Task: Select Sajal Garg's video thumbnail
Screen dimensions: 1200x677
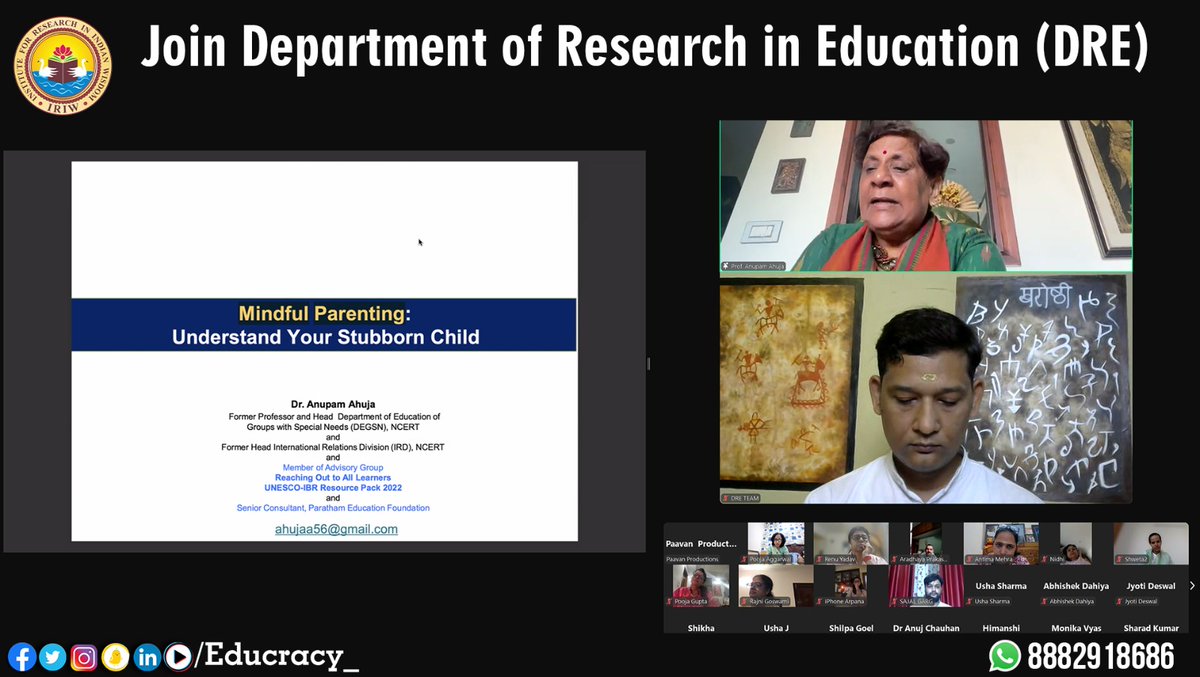Action: pyautogui.click(x=926, y=586)
